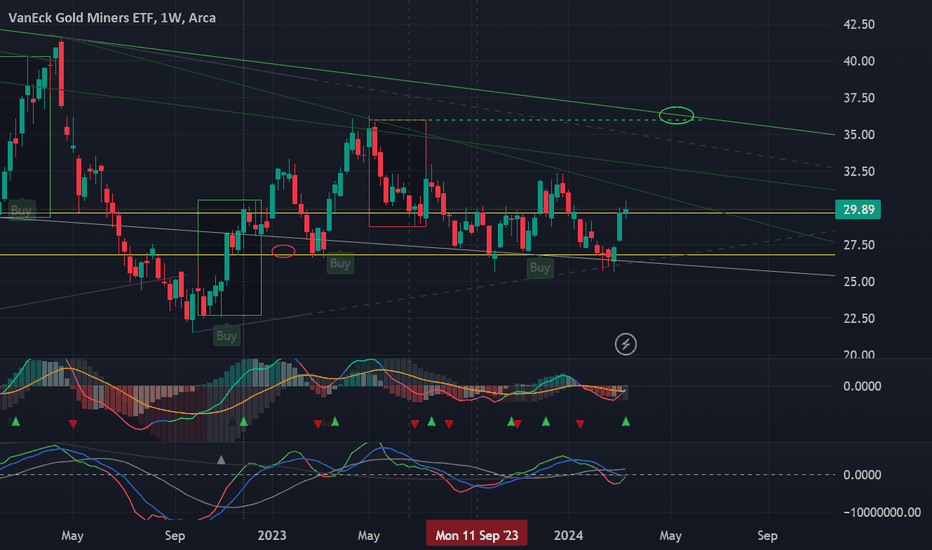Click the gray triangle marker in the bottom indicator
This screenshot has height=550, width=932.
221,460
